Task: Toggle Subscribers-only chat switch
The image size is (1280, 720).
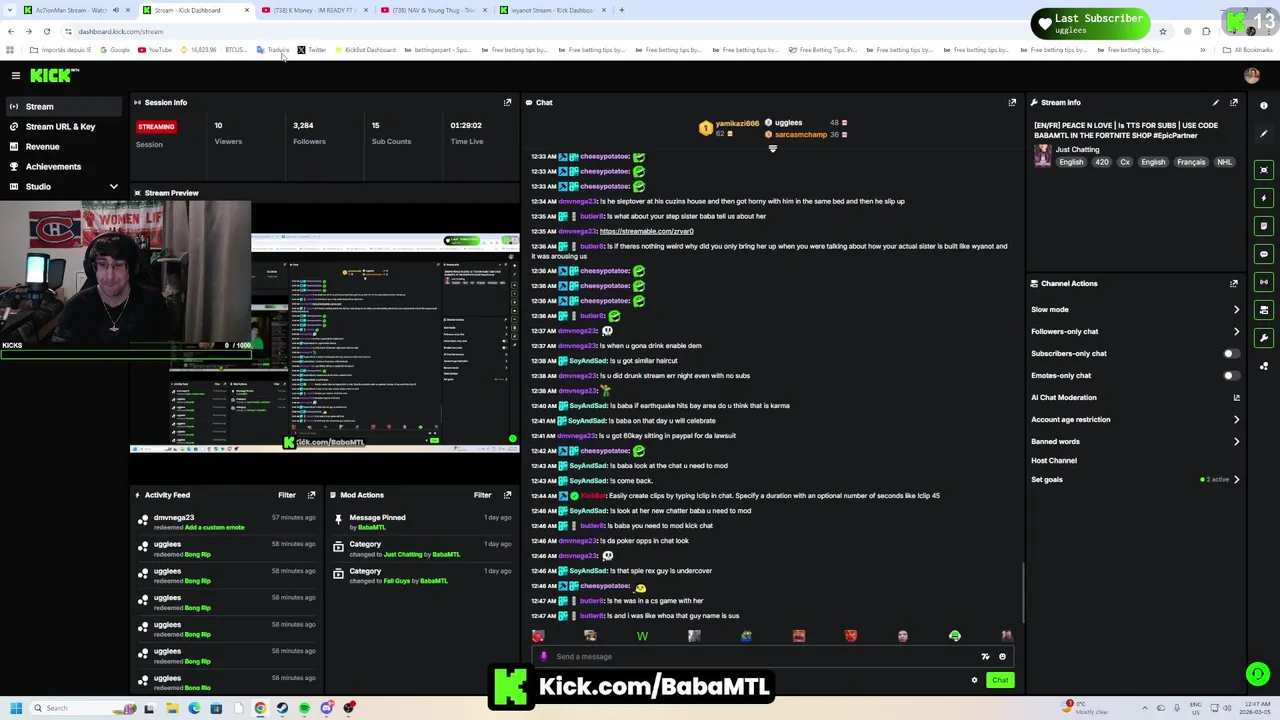Action: 1231,353
